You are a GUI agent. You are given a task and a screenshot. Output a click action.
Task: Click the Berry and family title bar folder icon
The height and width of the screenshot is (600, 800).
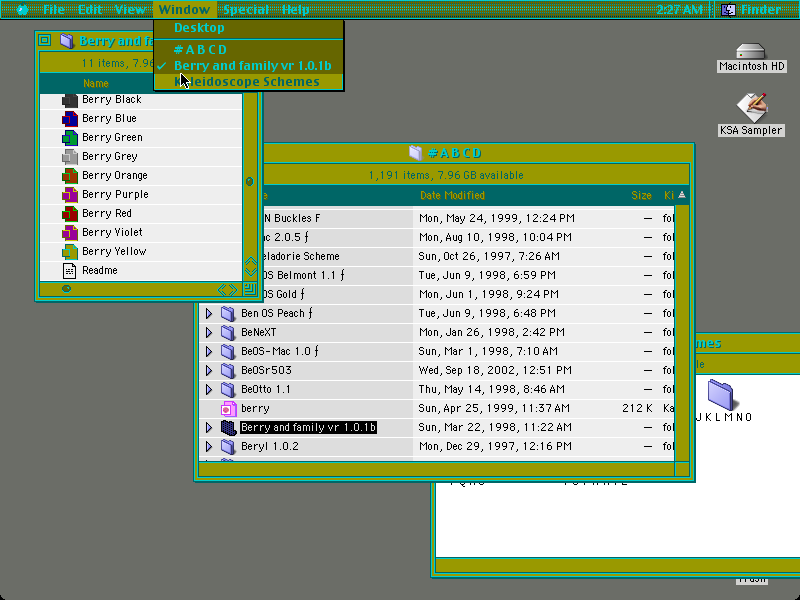(x=67, y=40)
